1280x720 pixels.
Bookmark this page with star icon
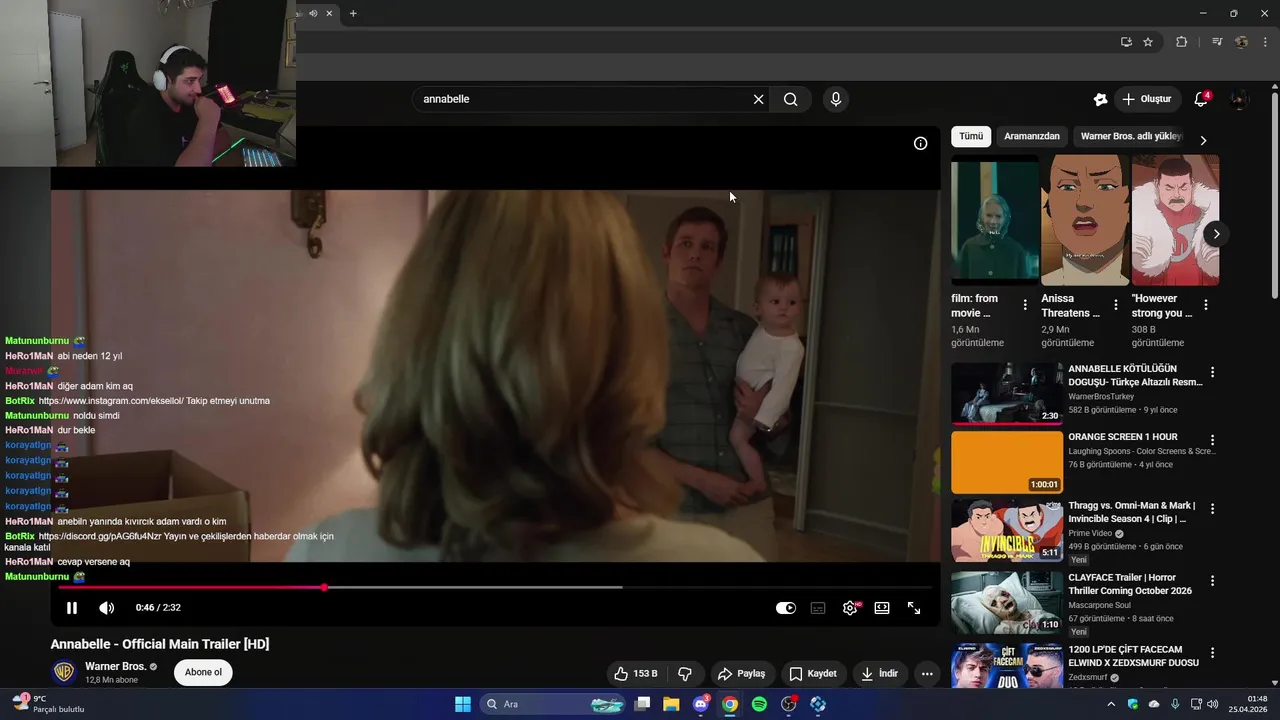pos(1148,42)
